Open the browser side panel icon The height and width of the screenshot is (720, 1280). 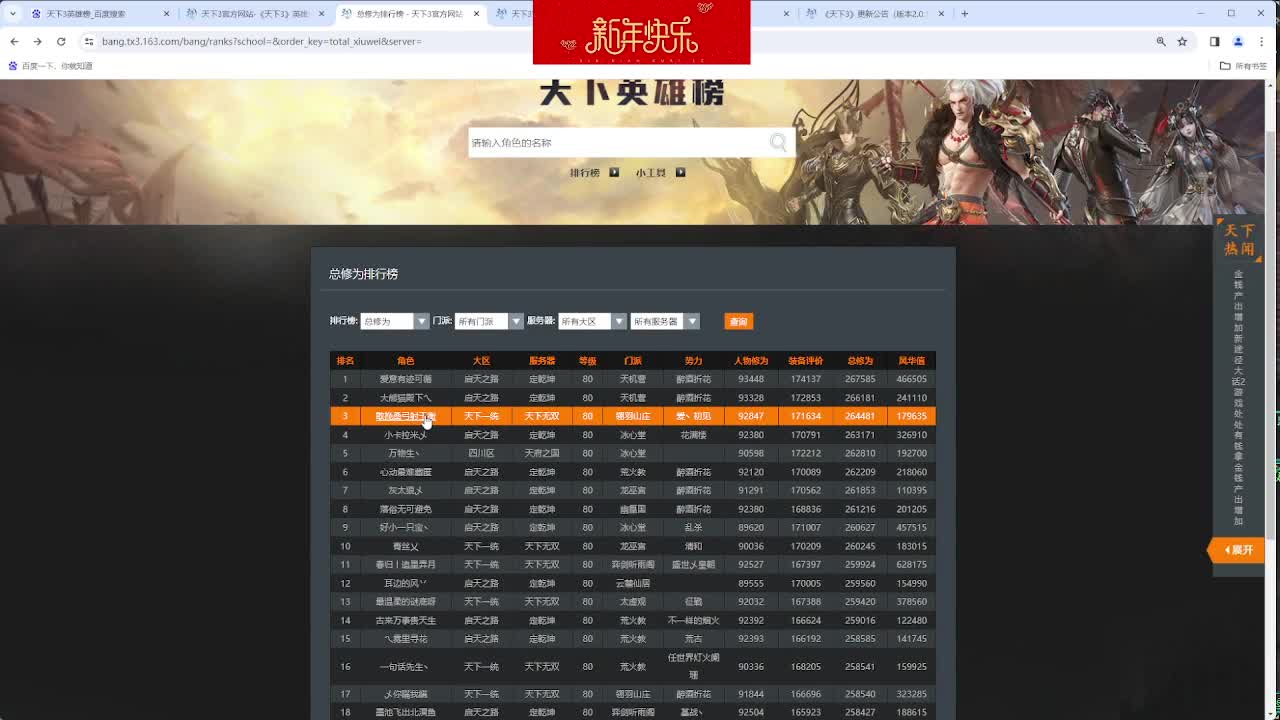tap(1214, 41)
